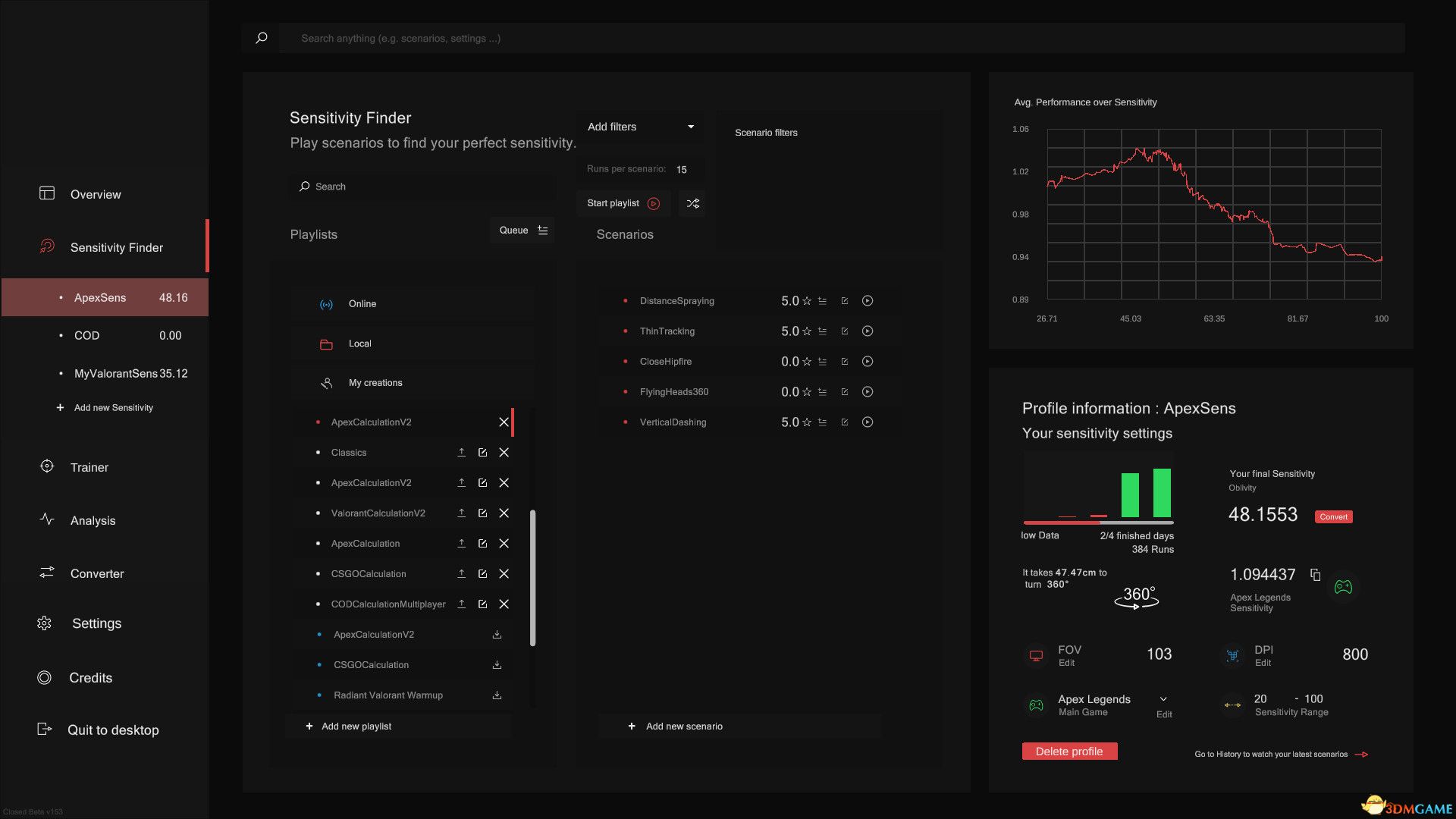This screenshot has width=1456, height=819.
Task: Favorite the FlyingHeads360 scenario star
Action: [x=807, y=392]
